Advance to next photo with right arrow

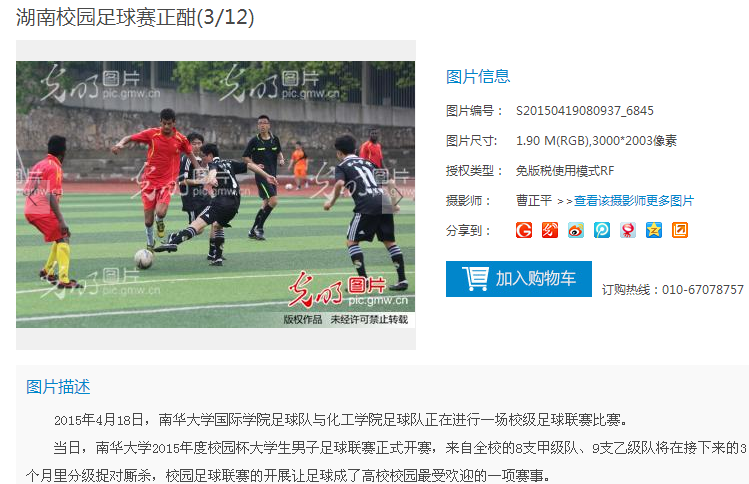(397, 195)
